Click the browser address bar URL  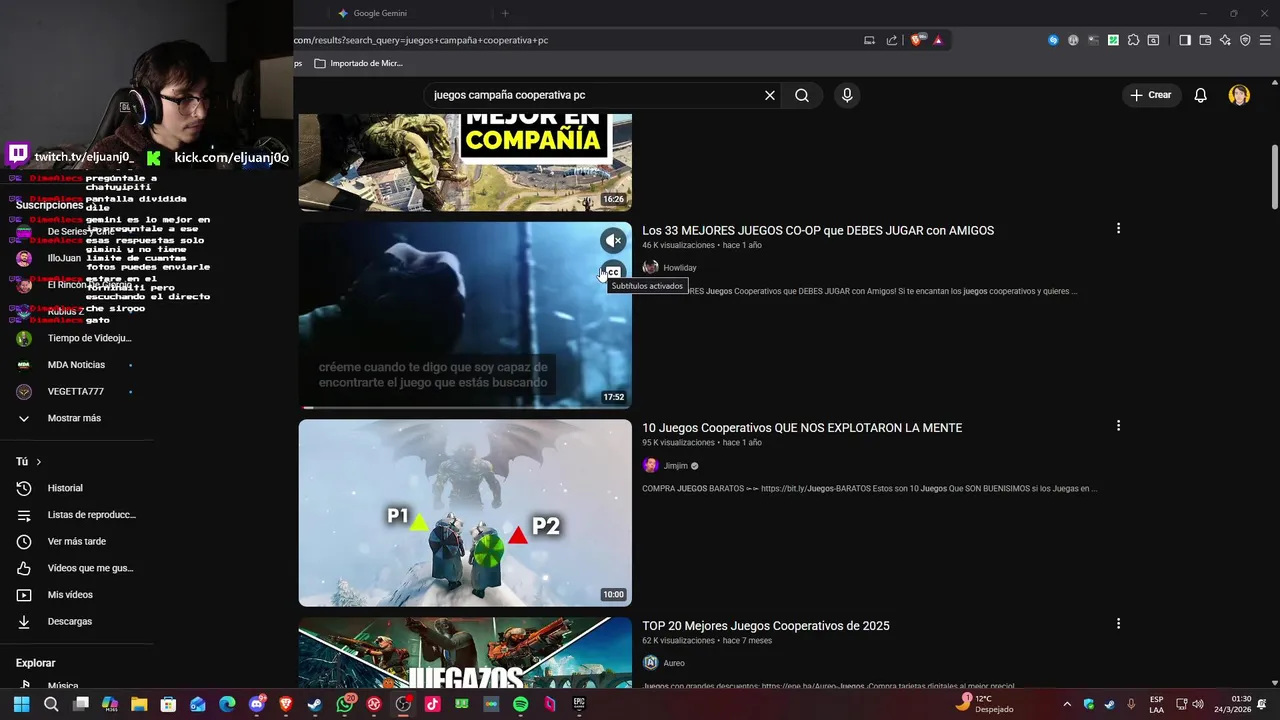tap(421, 40)
